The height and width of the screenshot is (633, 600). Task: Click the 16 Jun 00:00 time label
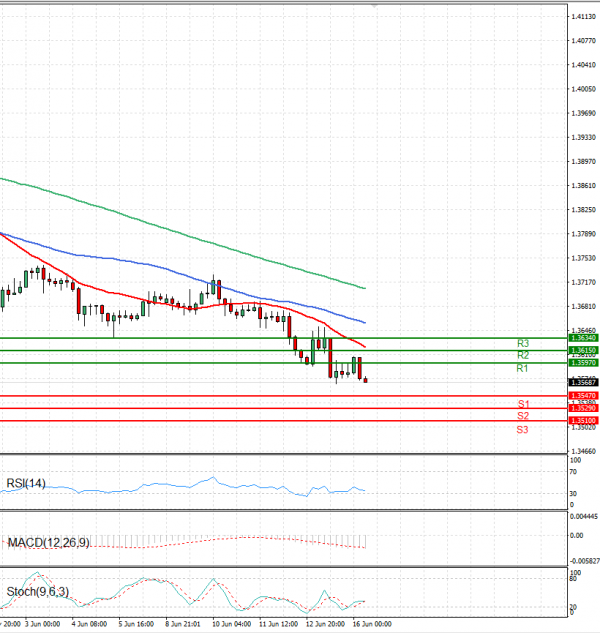point(370,624)
